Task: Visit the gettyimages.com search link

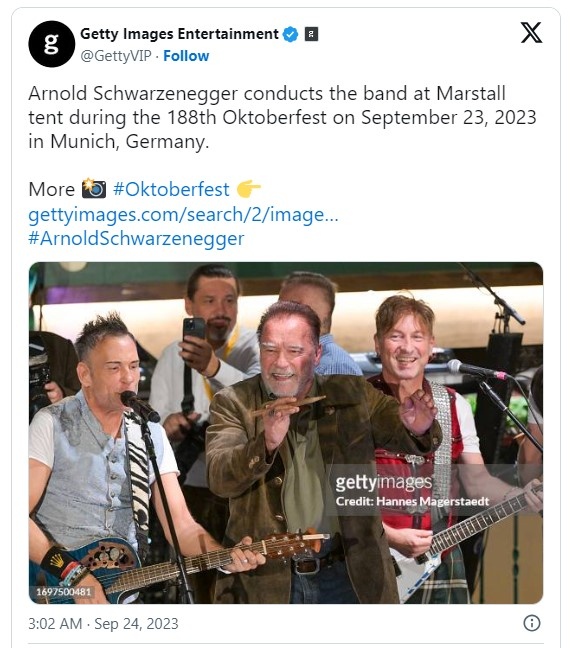Action: pyautogui.click(x=183, y=214)
